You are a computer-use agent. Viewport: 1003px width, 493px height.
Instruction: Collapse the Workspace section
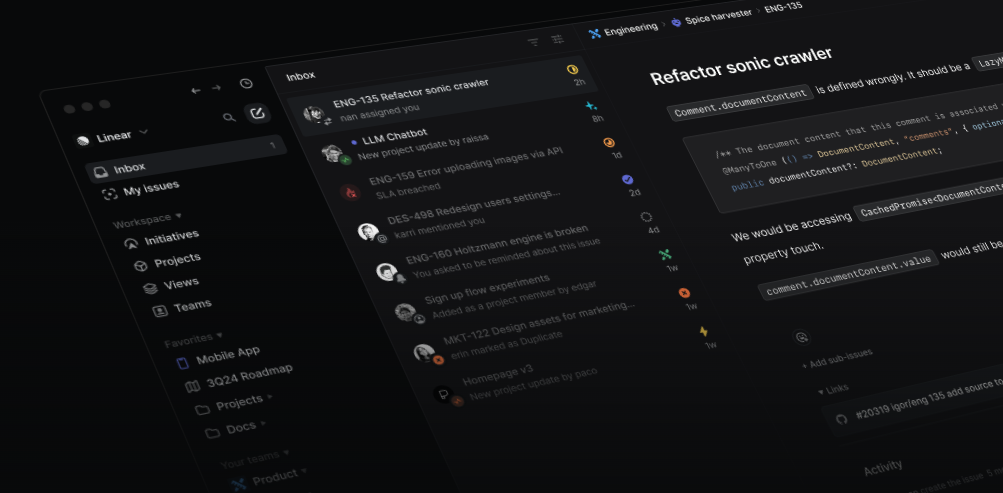(146, 220)
